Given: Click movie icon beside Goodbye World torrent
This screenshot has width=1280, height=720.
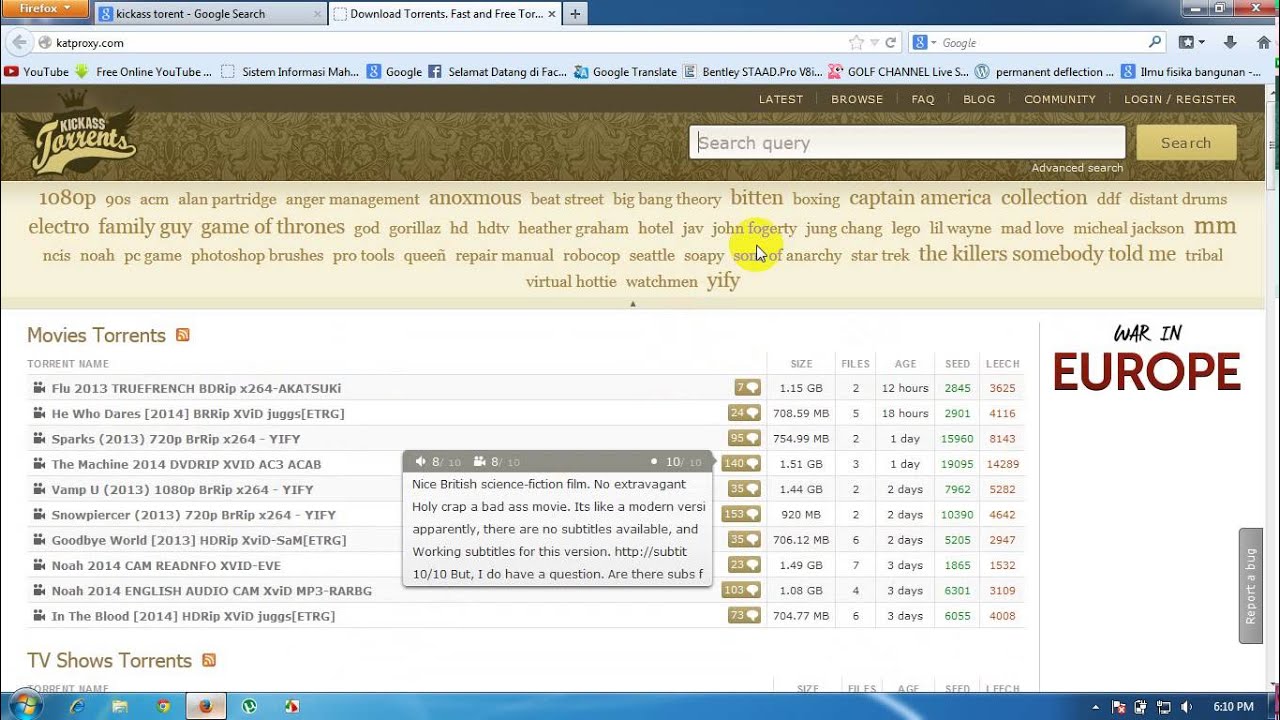Looking at the screenshot, I should [38, 540].
